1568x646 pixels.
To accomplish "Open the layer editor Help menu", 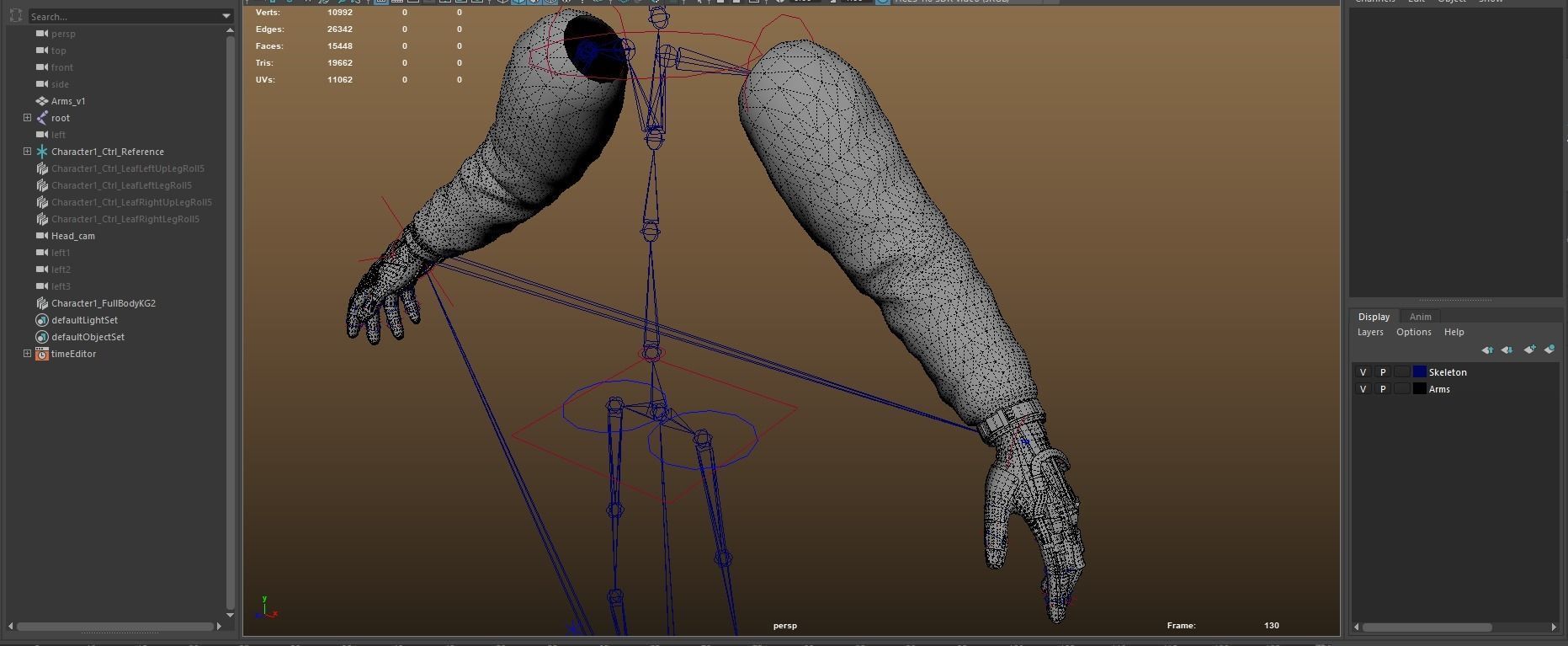I will (1454, 332).
